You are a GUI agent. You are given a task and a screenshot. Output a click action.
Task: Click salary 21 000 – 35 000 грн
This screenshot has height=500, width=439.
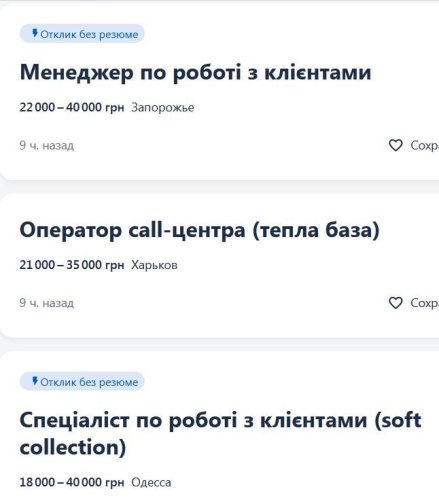click(x=72, y=265)
